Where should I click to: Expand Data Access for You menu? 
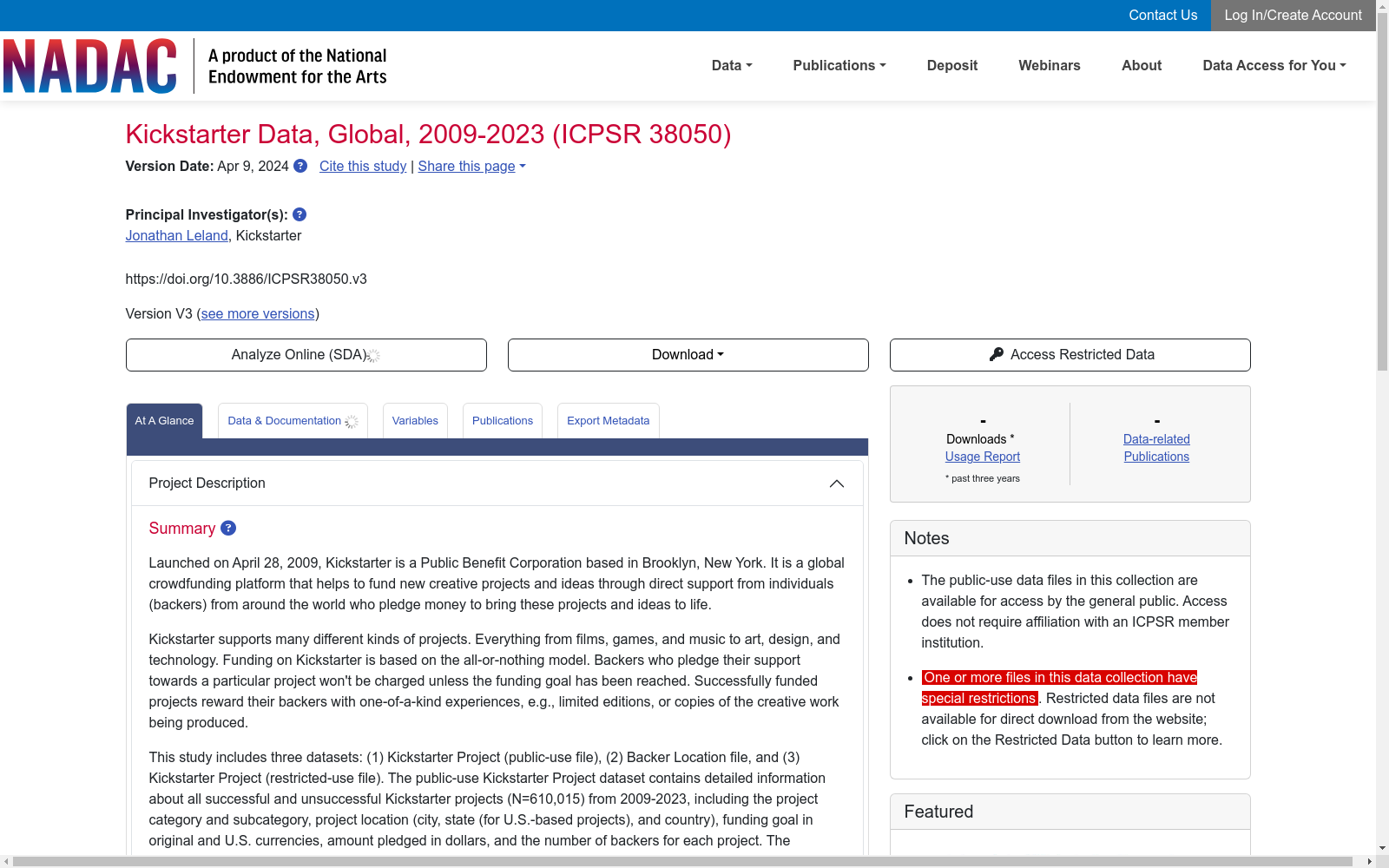1274,66
